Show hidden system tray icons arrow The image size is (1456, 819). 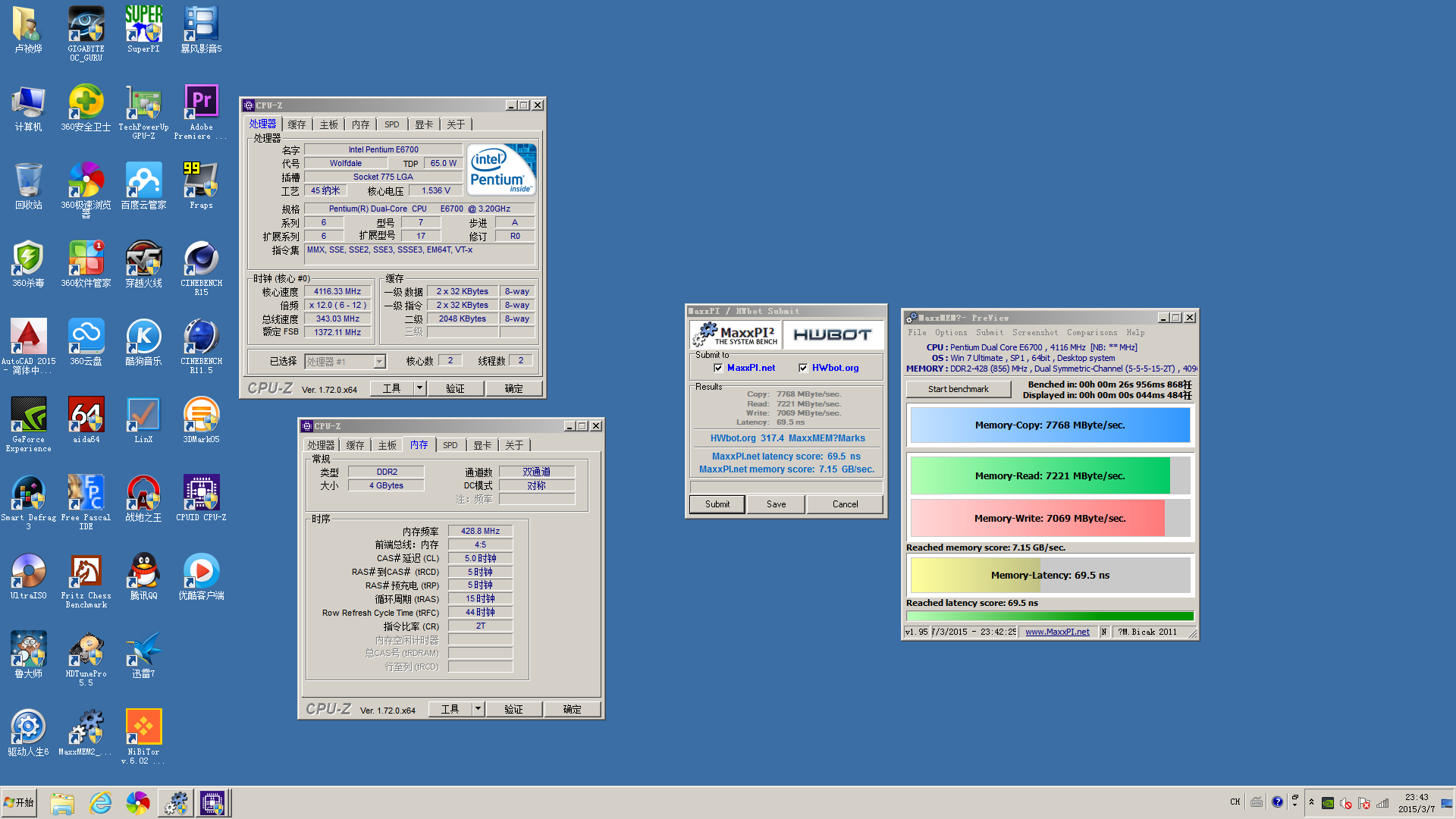[1311, 802]
